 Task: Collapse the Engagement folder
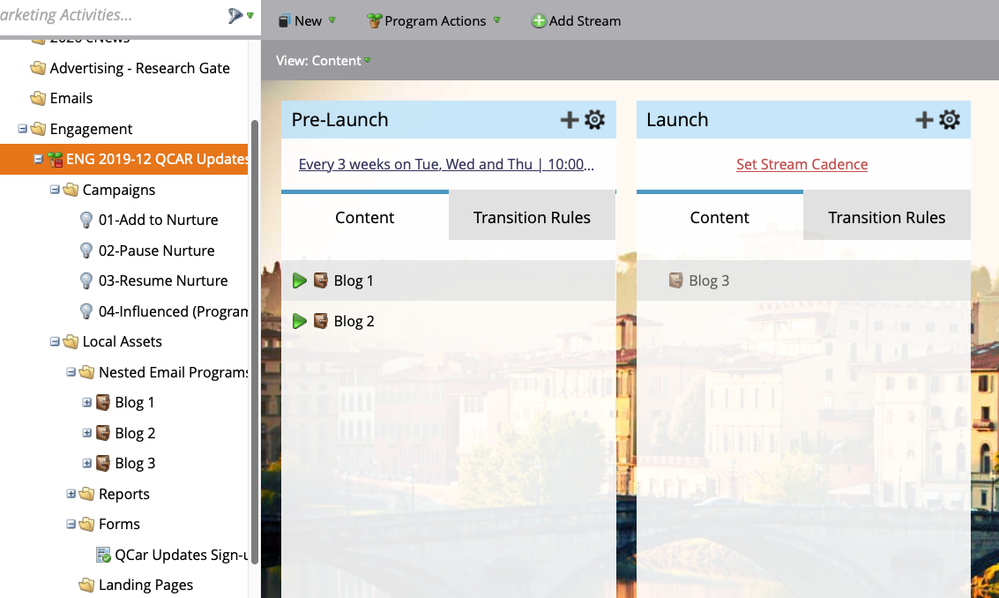point(22,129)
